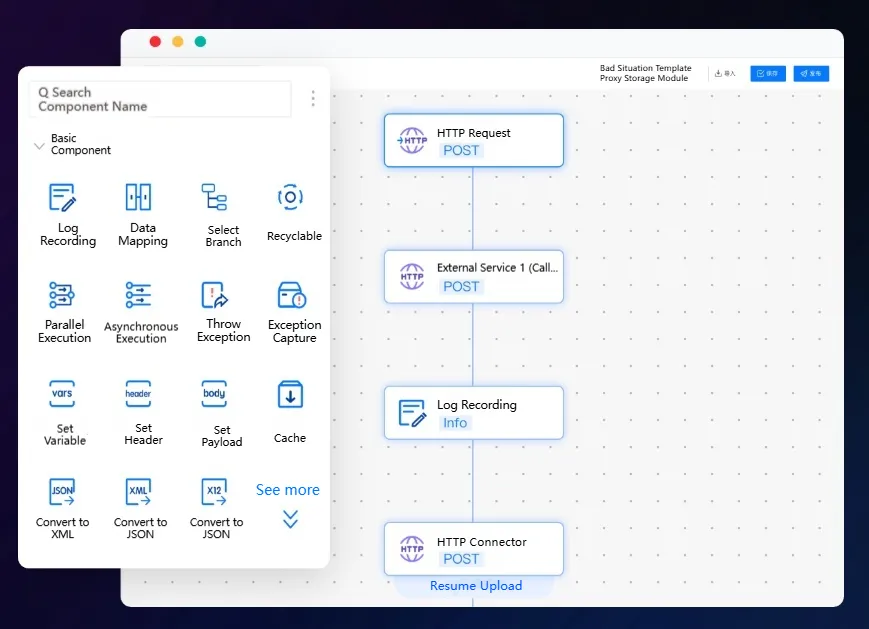Screen dimensions: 869x629
Task: Select the Throw Exception component
Action: 223,313
